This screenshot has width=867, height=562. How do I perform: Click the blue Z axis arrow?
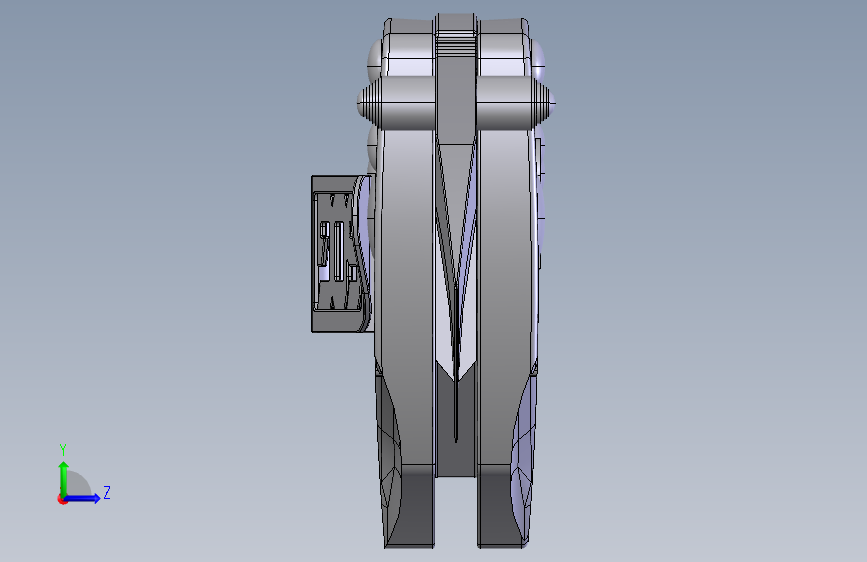click(x=82, y=498)
